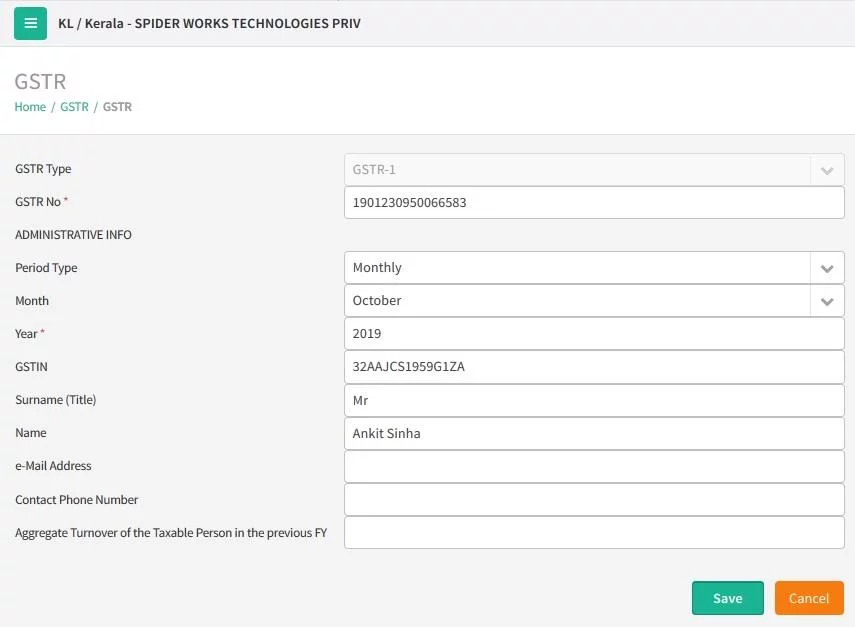Select the GSTIN value for editing
This screenshot has width=855, height=627.
click(594, 367)
